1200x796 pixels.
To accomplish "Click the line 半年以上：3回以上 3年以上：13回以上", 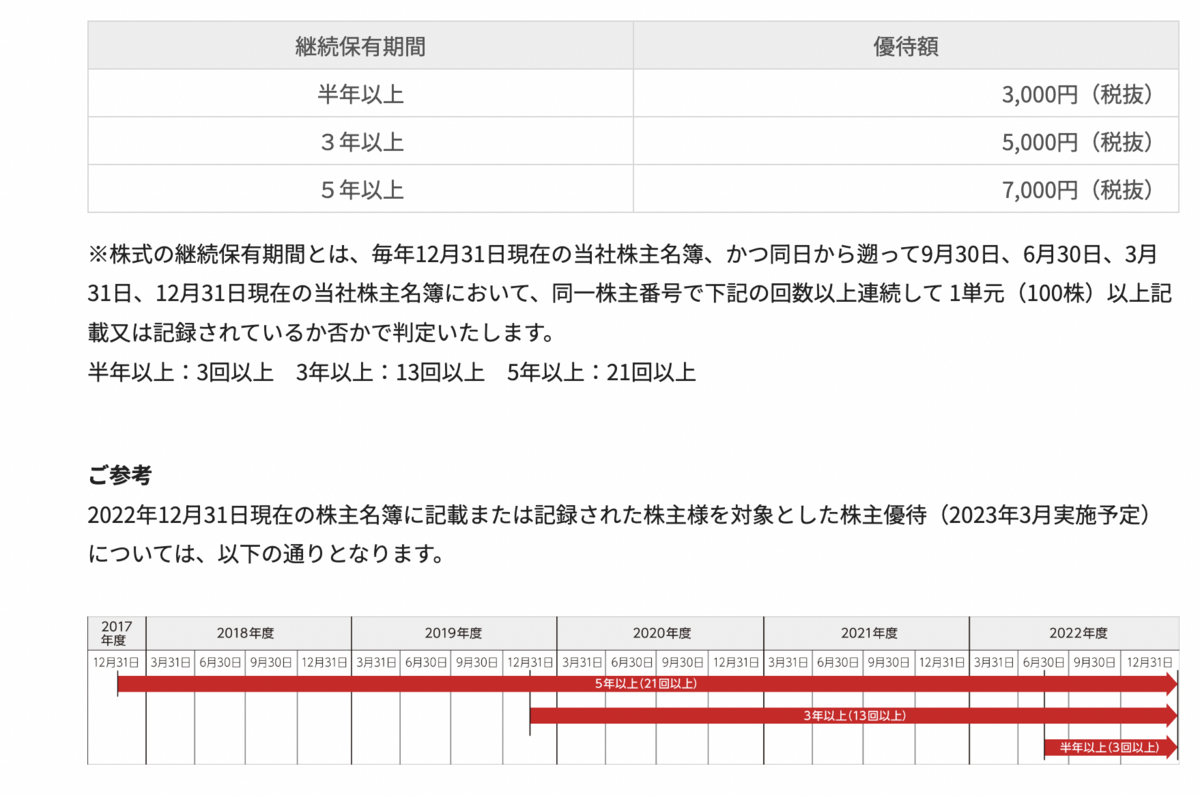I will click(x=391, y=372).
